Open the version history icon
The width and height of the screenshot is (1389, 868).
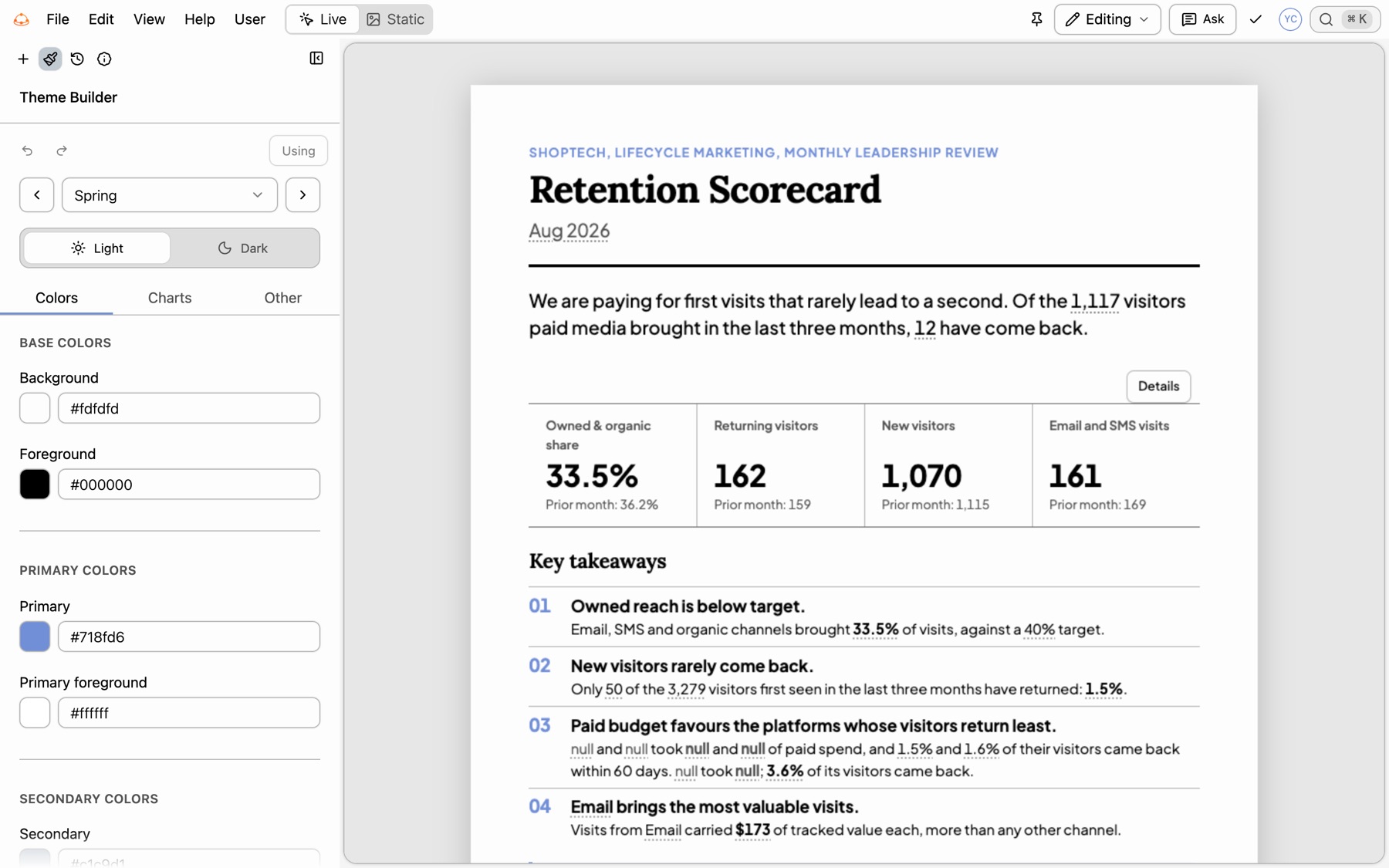coord(77,59)
